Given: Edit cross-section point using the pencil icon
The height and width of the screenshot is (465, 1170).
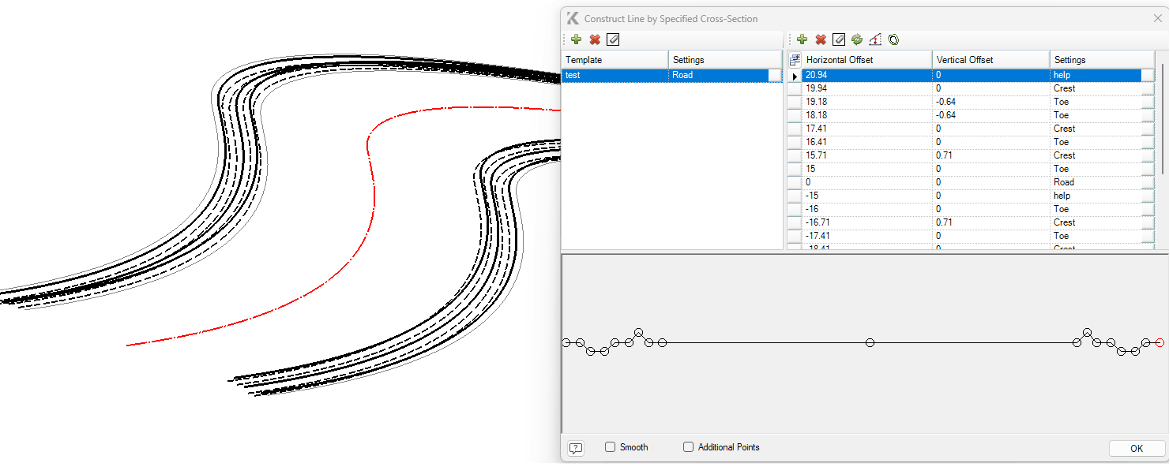Looking at the screenshot, I should click(x=839, y=39).
